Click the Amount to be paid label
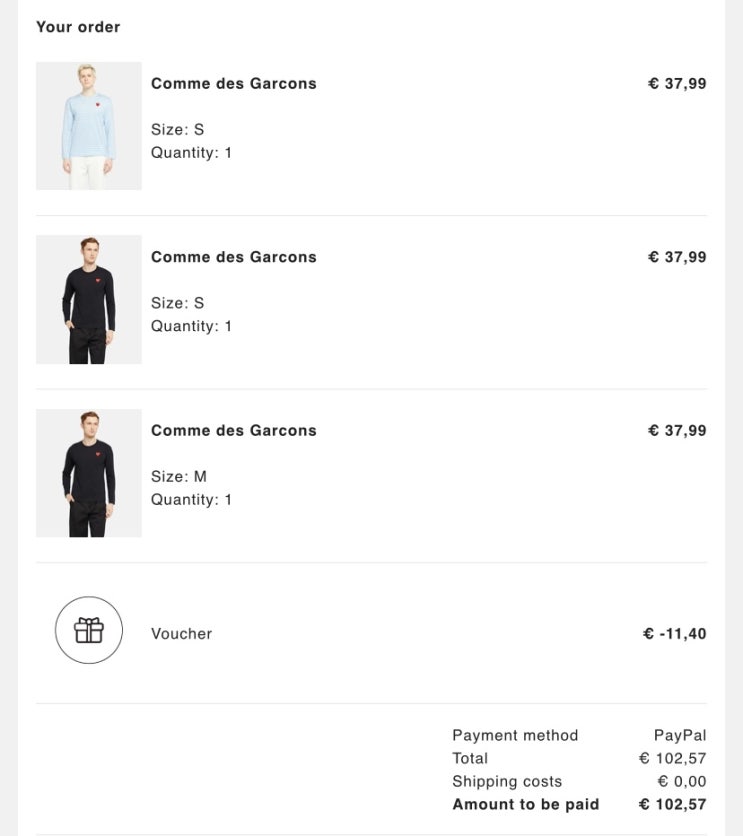 coord(525,805)
